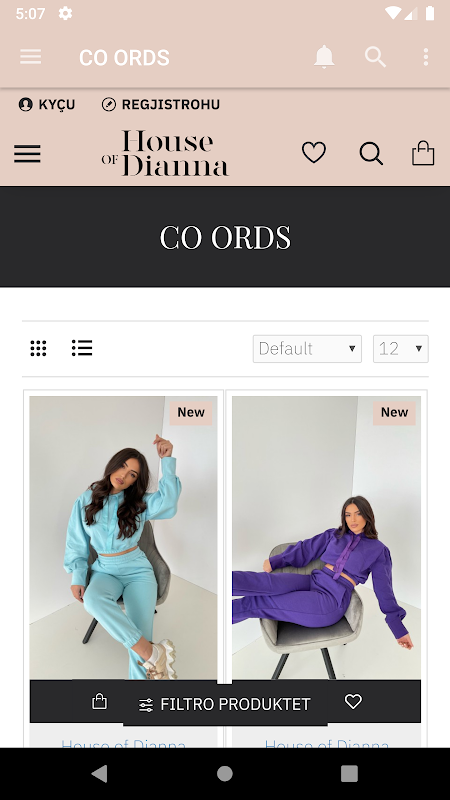Open the purple tracksuit product image

click(327, 538)
